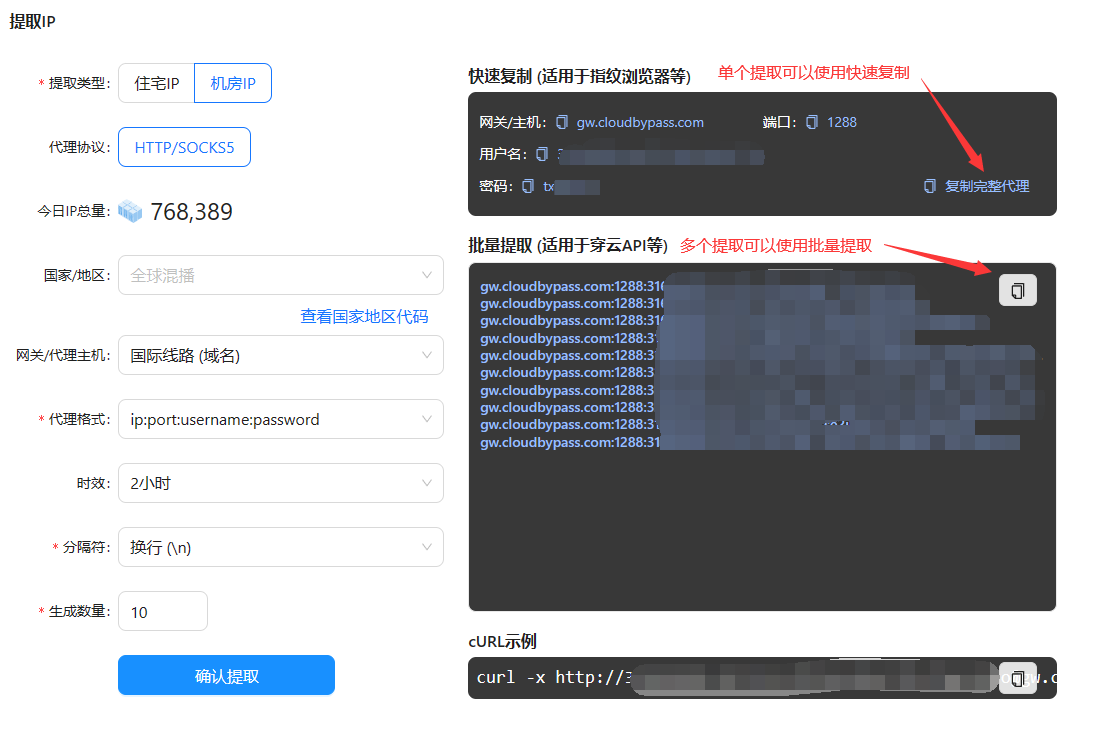
Task: Copy the cURL example command
Action: [1017, 678]
